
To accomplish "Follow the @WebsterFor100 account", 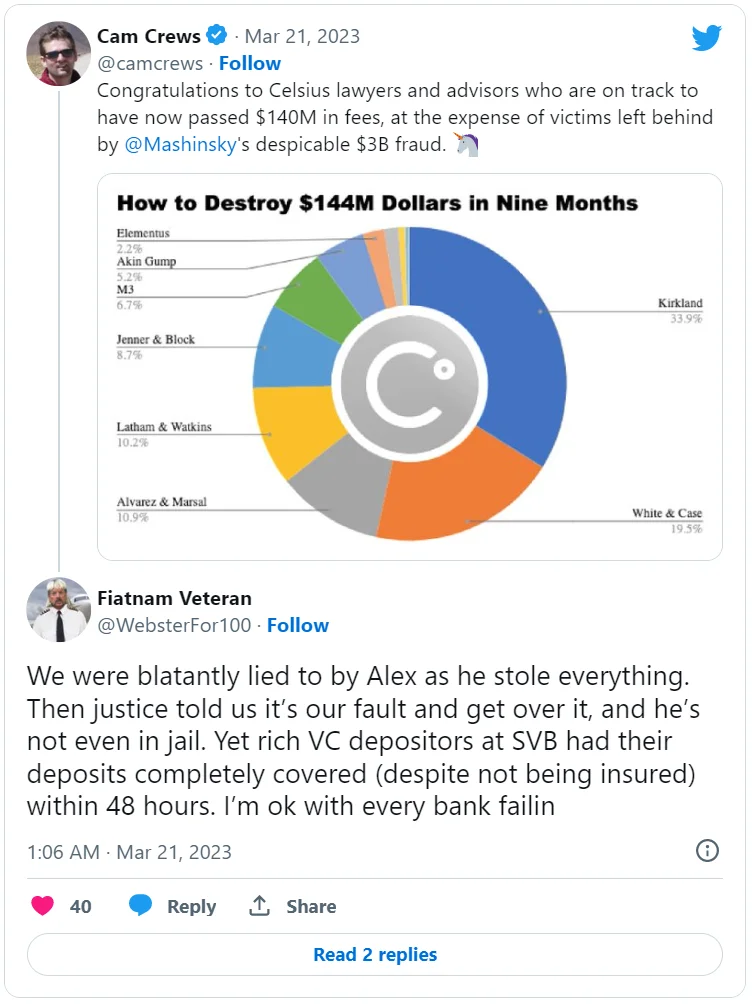I will point(298,625).
